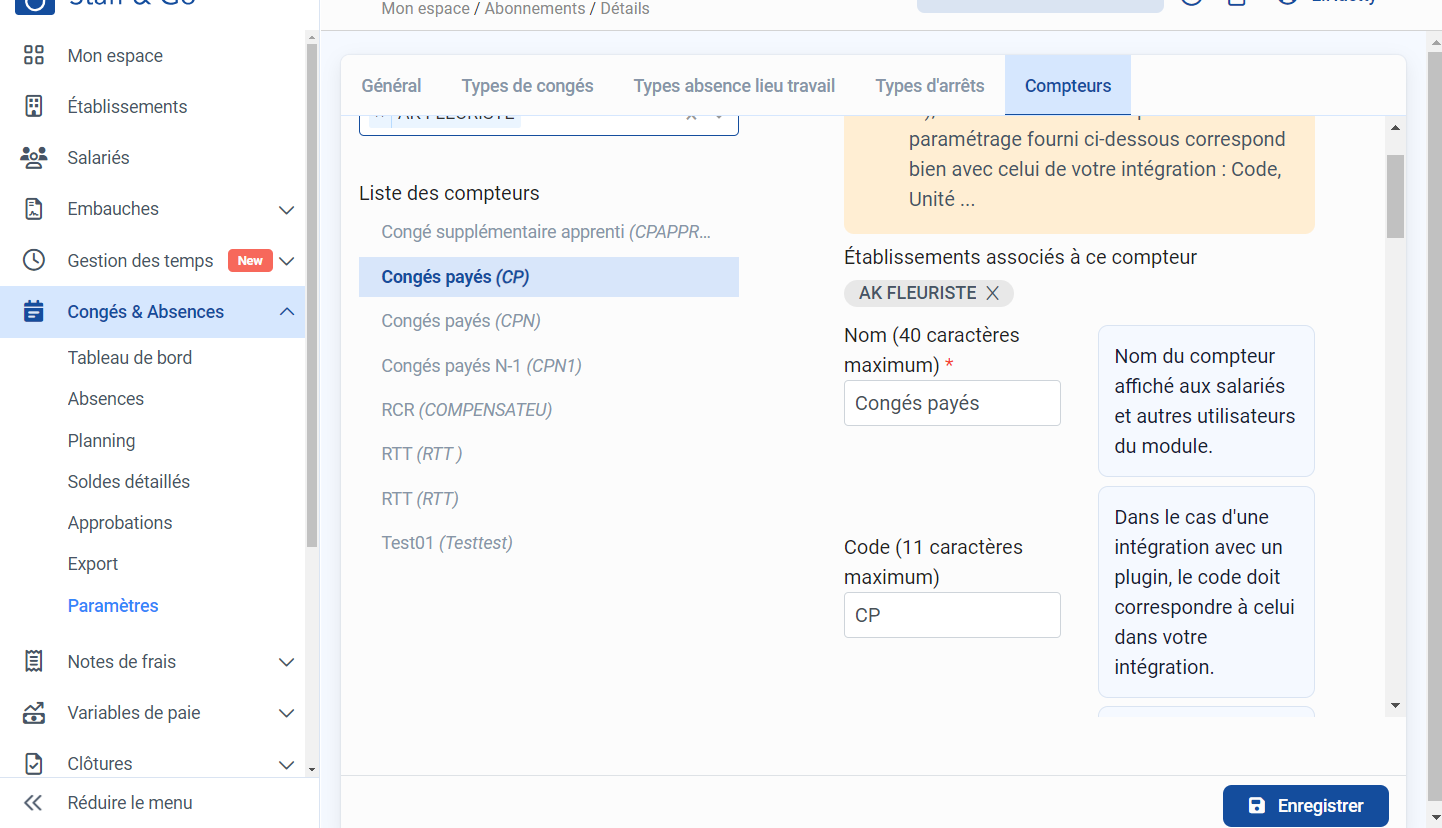Open Mon espace grid icon

[x=34, y=56]
